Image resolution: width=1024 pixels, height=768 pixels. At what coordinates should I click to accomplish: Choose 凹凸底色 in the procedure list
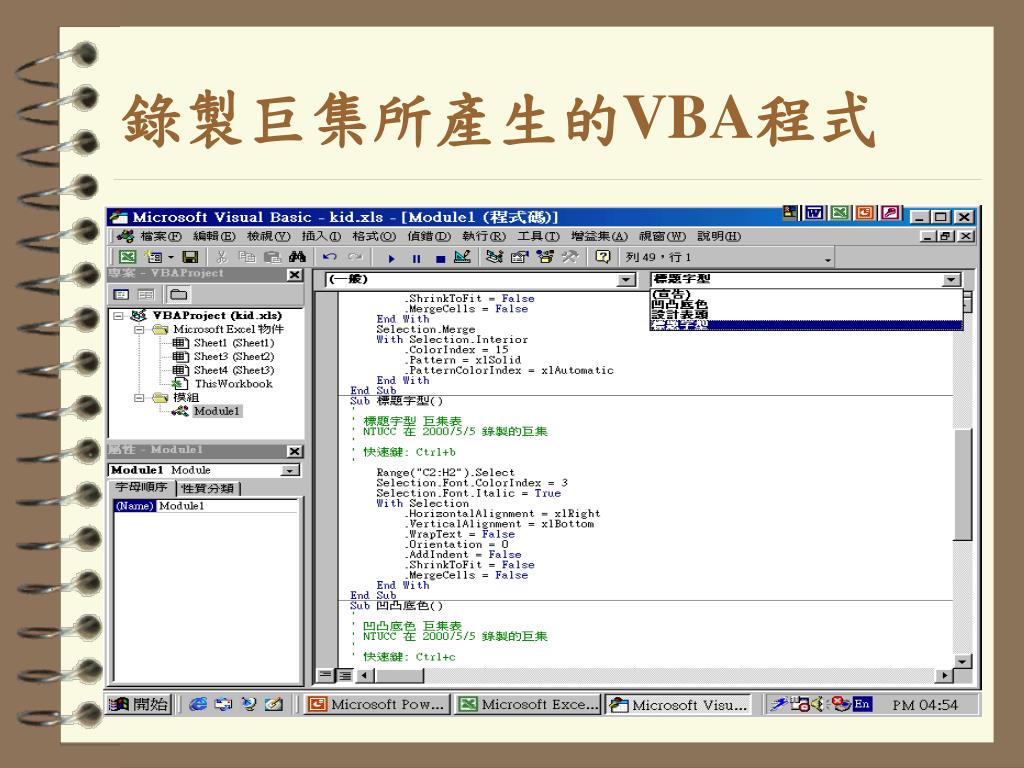click(x=807, y=304)
